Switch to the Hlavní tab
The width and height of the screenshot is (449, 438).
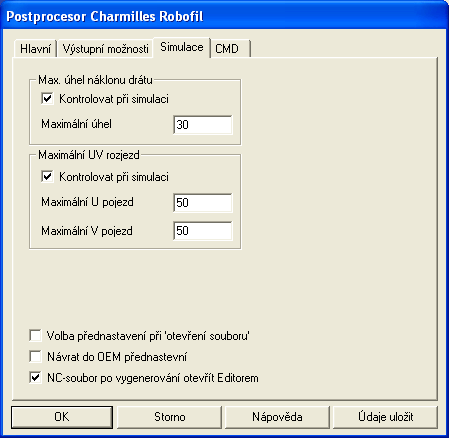pos(35,49)
